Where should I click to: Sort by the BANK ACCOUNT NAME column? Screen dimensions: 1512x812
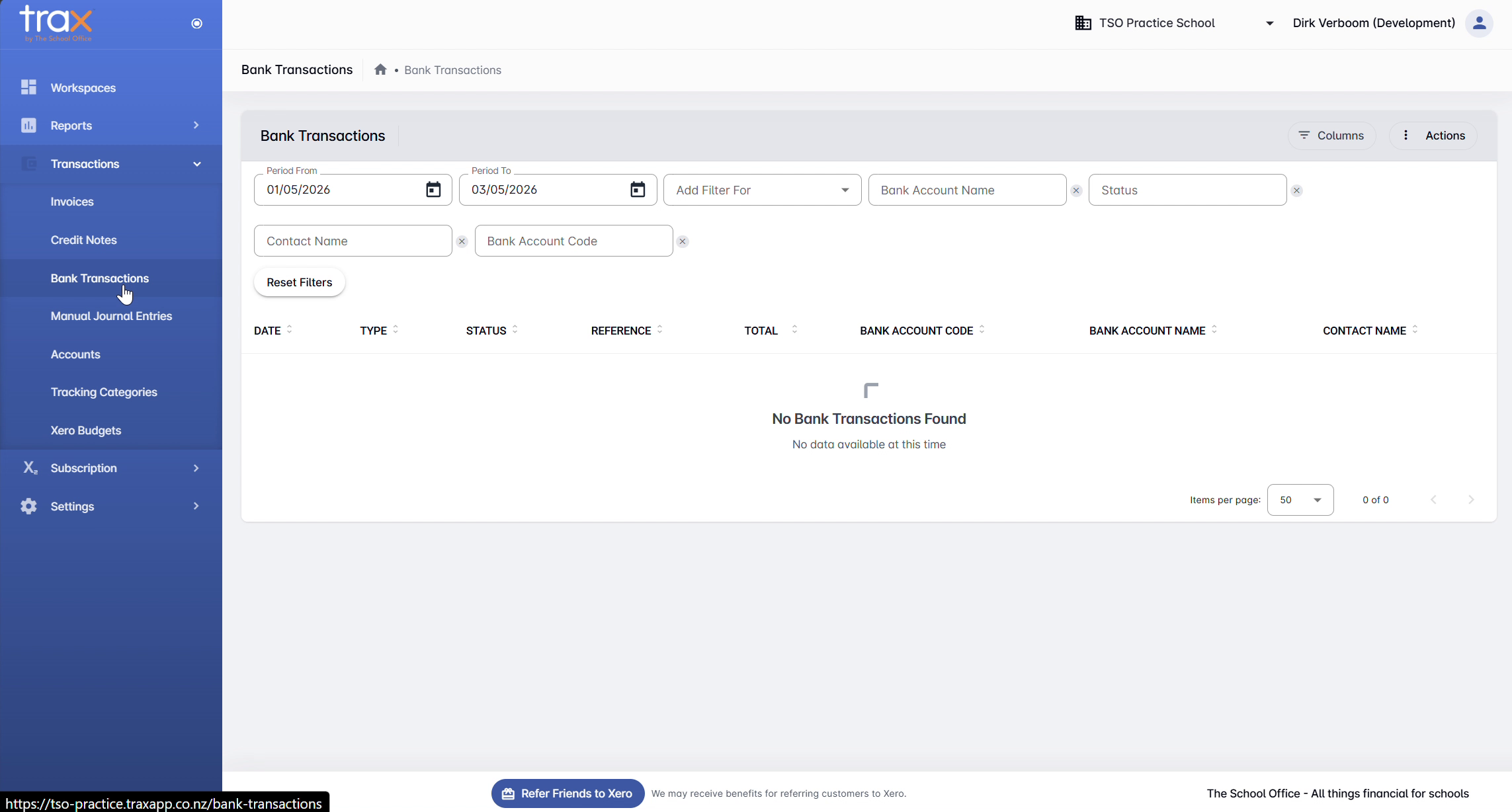click(1153, 330)
